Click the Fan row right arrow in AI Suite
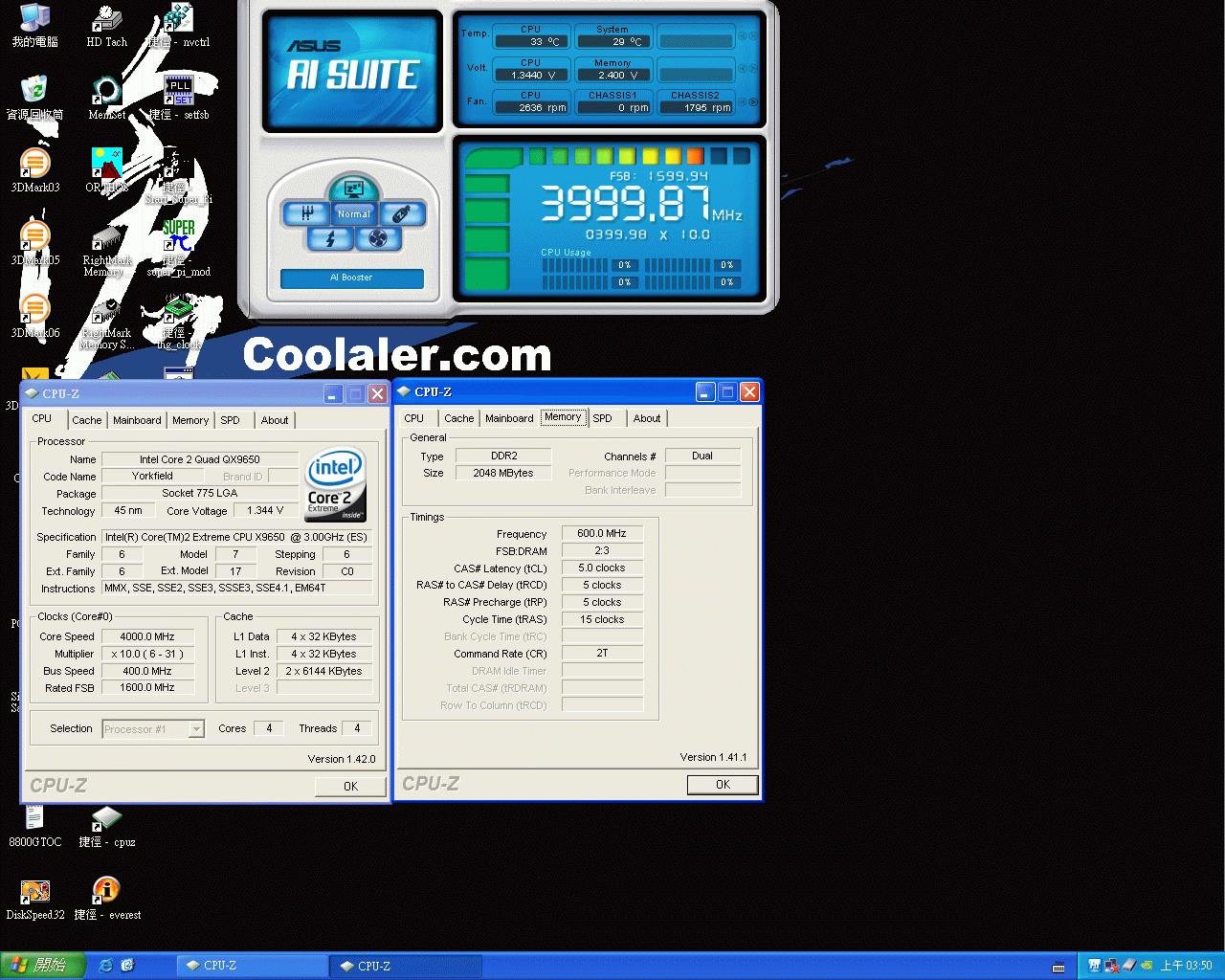This screenshot has height=980, width=1225. 753,101
